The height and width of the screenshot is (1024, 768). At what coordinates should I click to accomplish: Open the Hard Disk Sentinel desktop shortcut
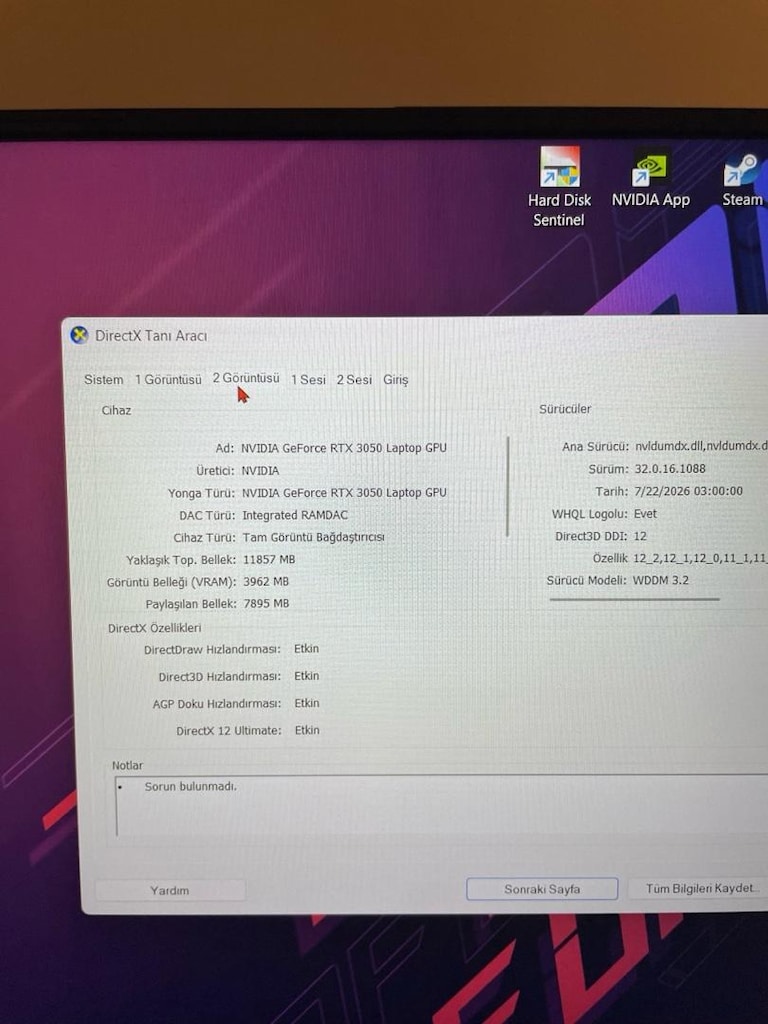pyautogui.click(x=560, y=187)
